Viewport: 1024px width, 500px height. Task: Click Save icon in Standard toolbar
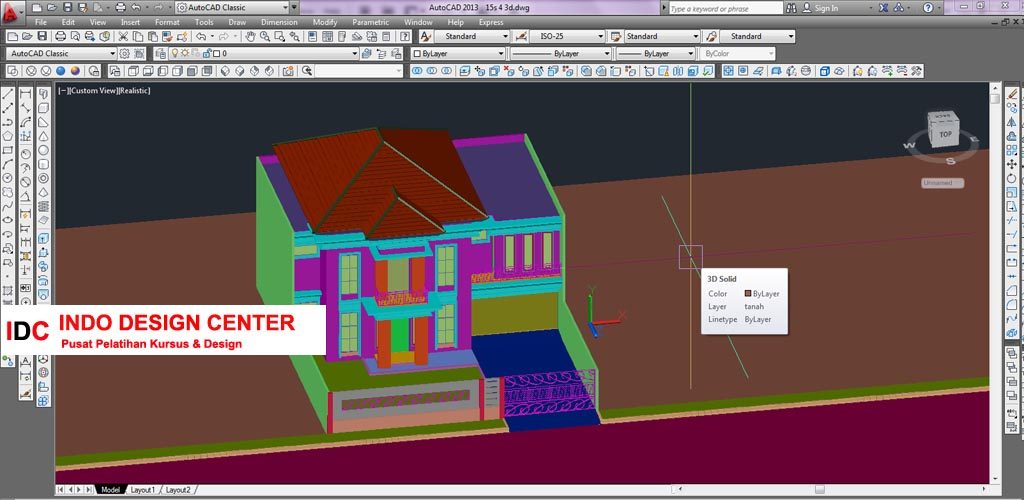tap(42, 37)
